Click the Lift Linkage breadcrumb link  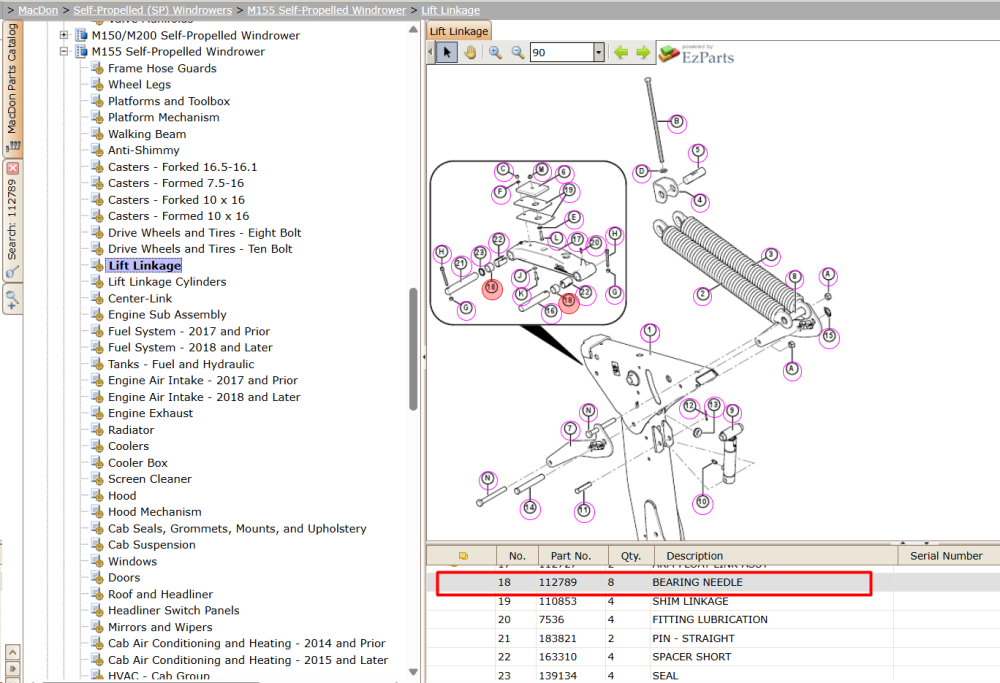[x=450, y=10]
